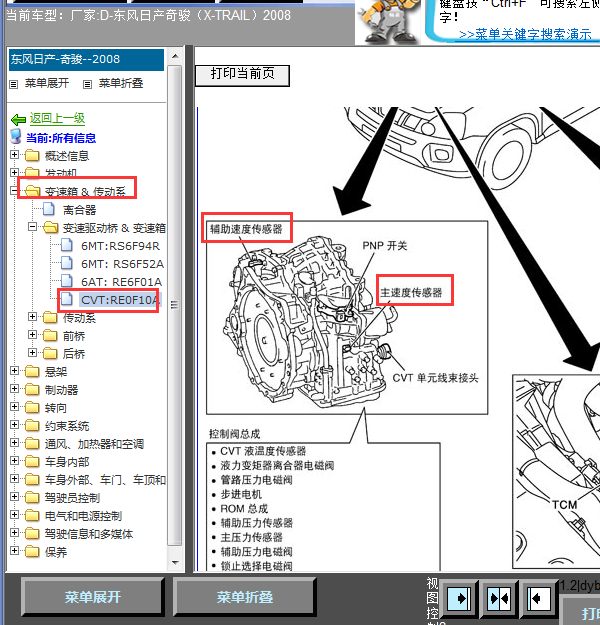Click the 制动器 folder icon
This screenshot has height=625, width=600.
(32, 389)
